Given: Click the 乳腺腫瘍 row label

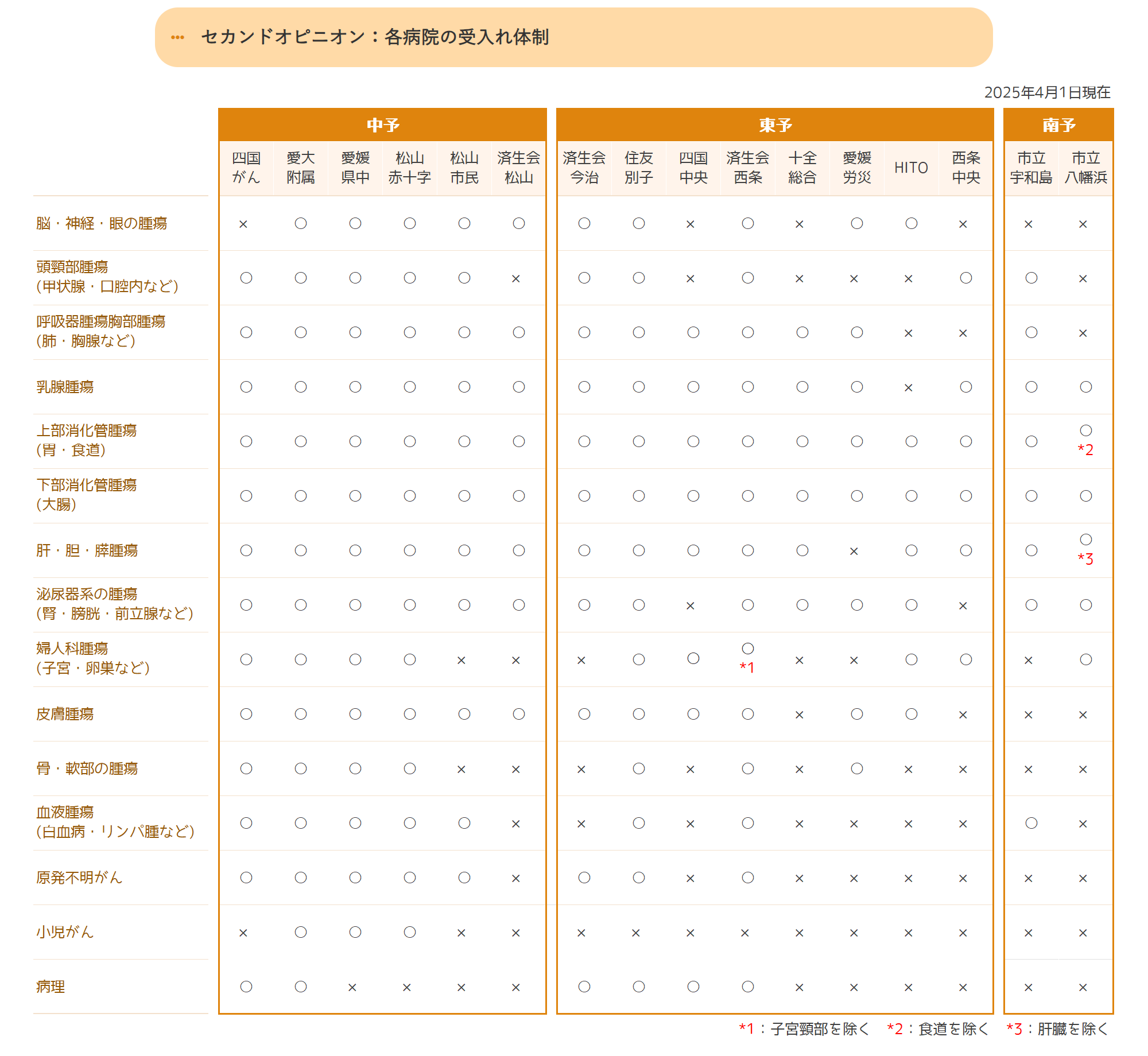Looking at the screenshot, I should coord(65,387).
